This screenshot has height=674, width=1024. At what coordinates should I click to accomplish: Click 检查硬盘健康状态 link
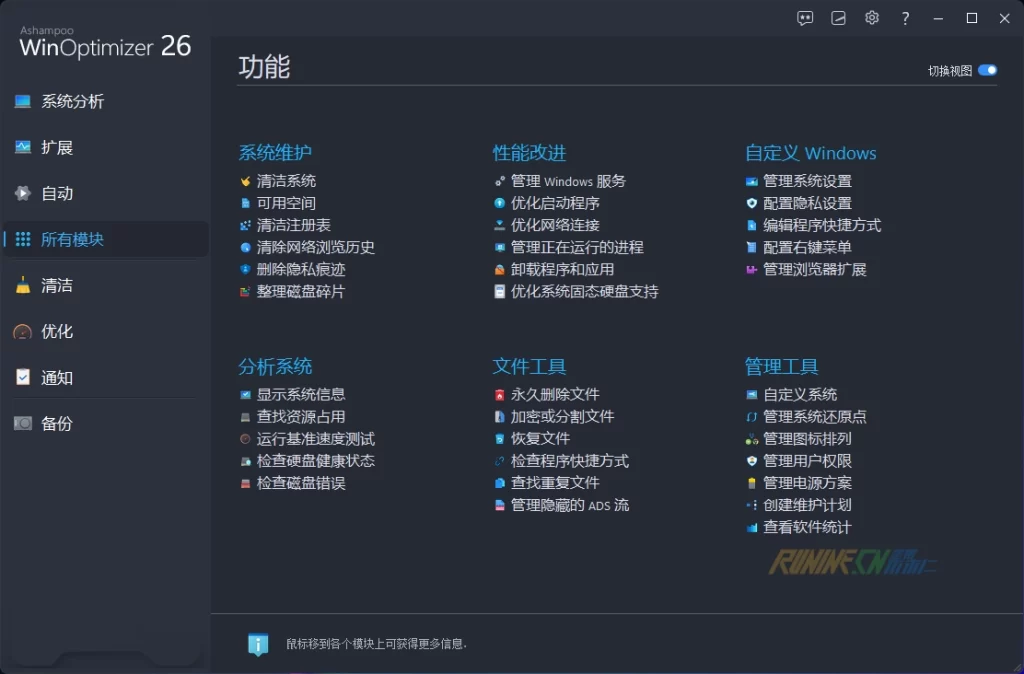point(315,461)
